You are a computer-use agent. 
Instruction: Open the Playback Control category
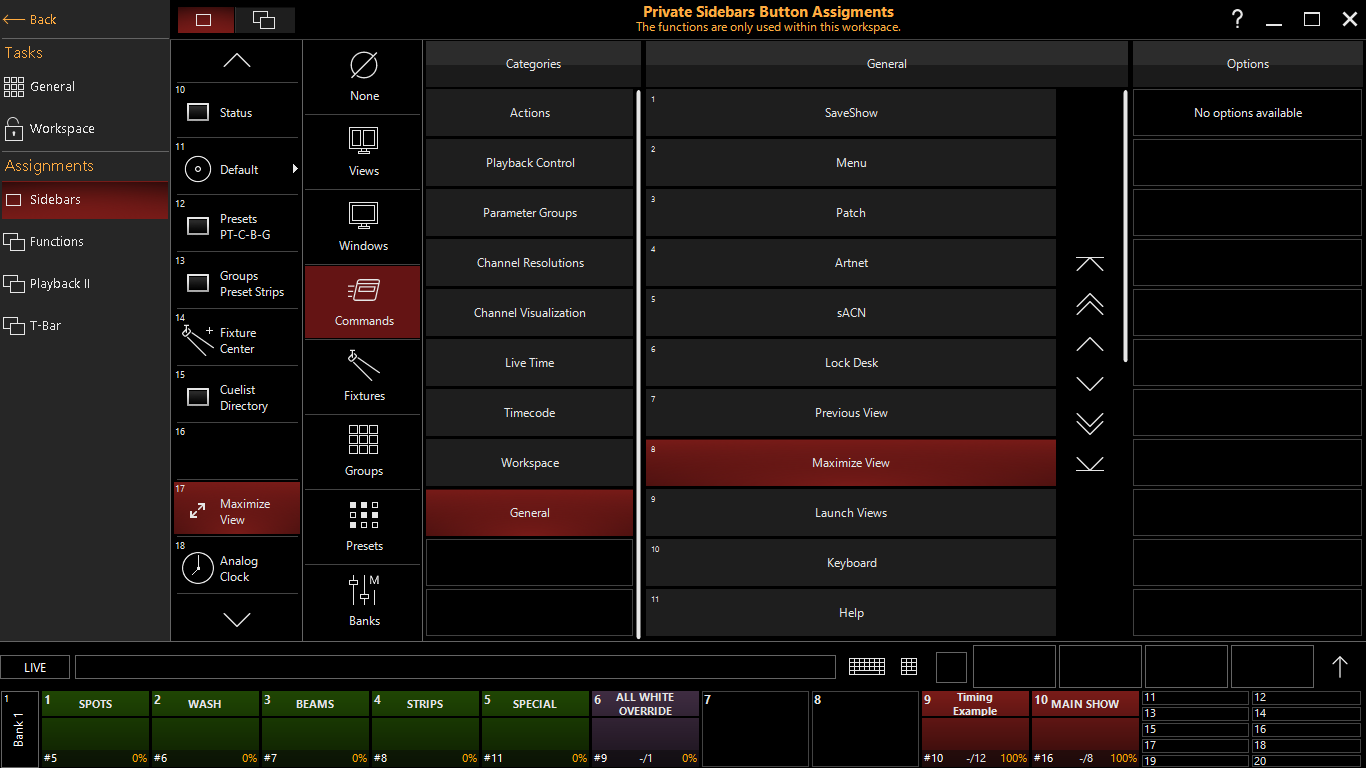coord(530,163)
